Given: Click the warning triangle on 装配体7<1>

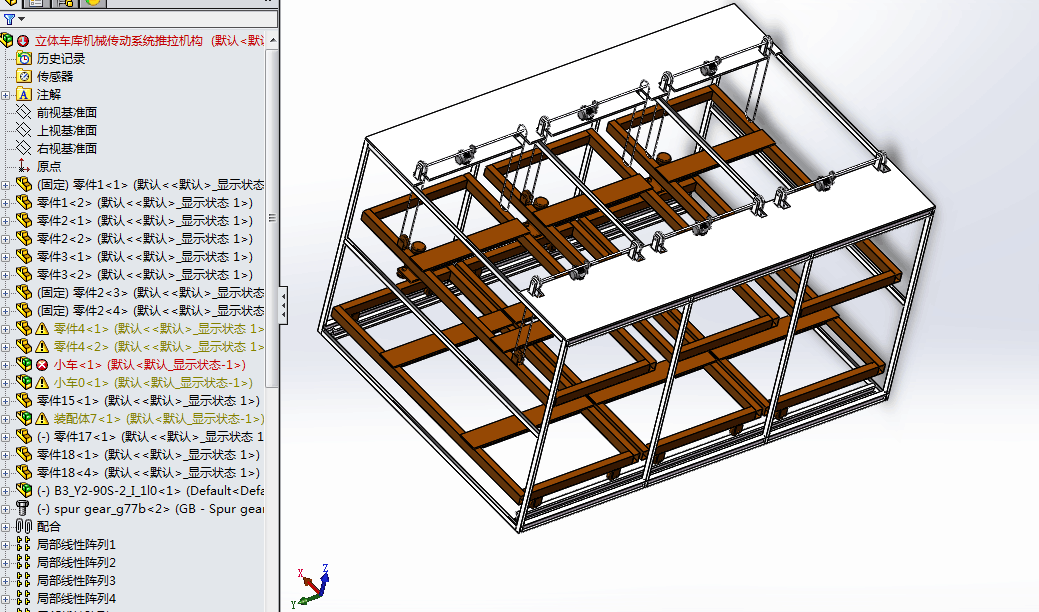Looking at the screenshot, I should (42, 419).
